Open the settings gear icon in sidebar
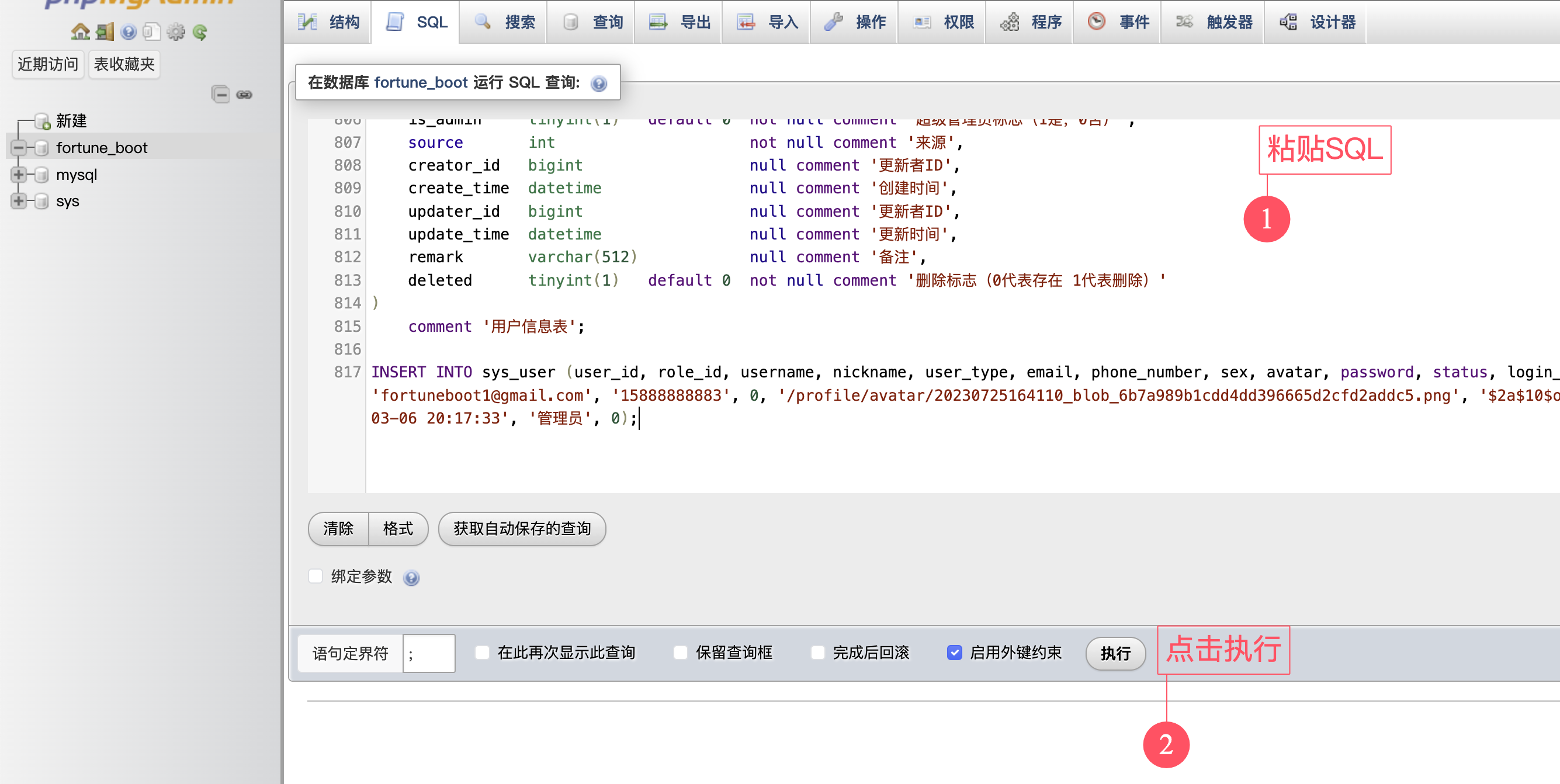The image size is (1560, 784). pyautogui.click(x=176, y=32)
